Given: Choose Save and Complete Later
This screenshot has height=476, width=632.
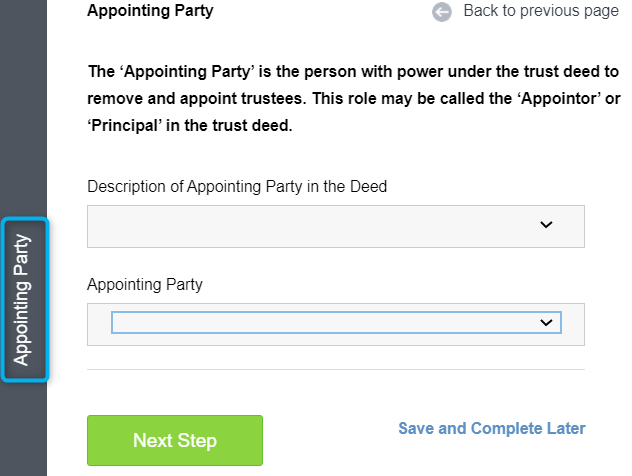Looking at the screenshot, I should (x=492, y=428).
